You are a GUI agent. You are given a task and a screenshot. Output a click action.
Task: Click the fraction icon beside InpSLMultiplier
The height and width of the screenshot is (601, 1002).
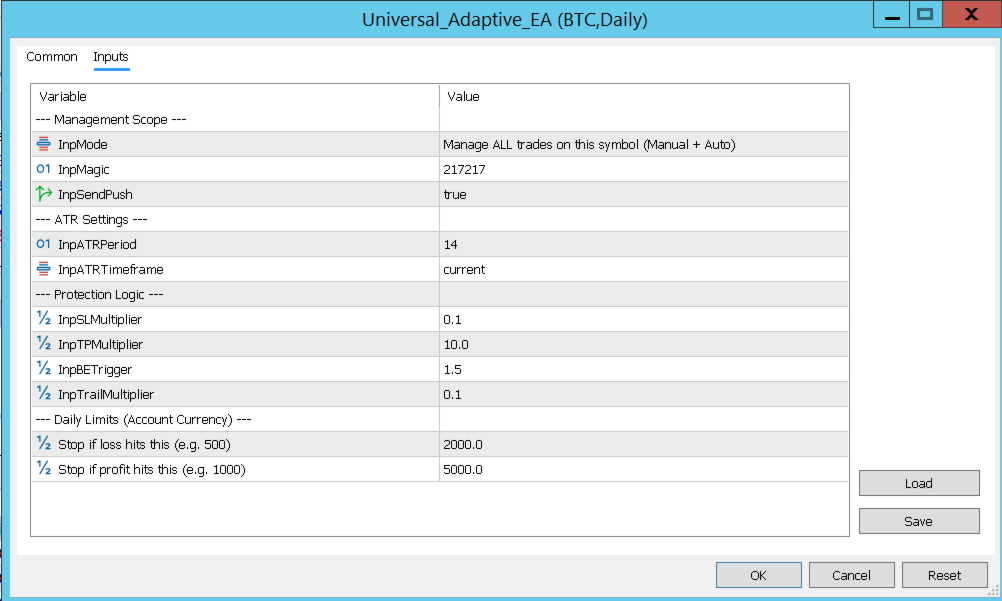click(x=43, y=318)
